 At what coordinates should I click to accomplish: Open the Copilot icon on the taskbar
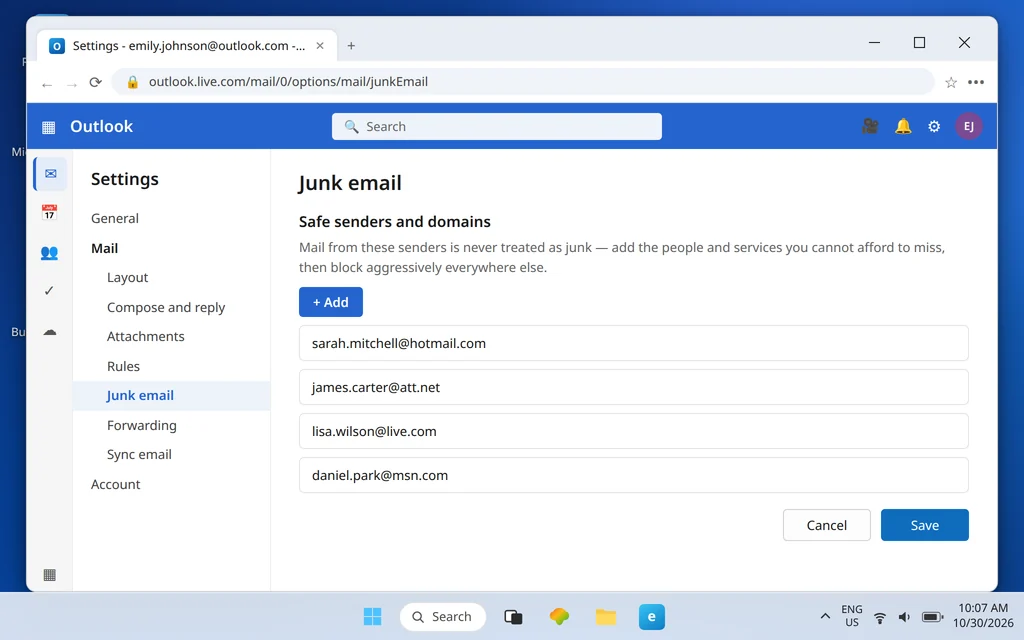point(559,616)
